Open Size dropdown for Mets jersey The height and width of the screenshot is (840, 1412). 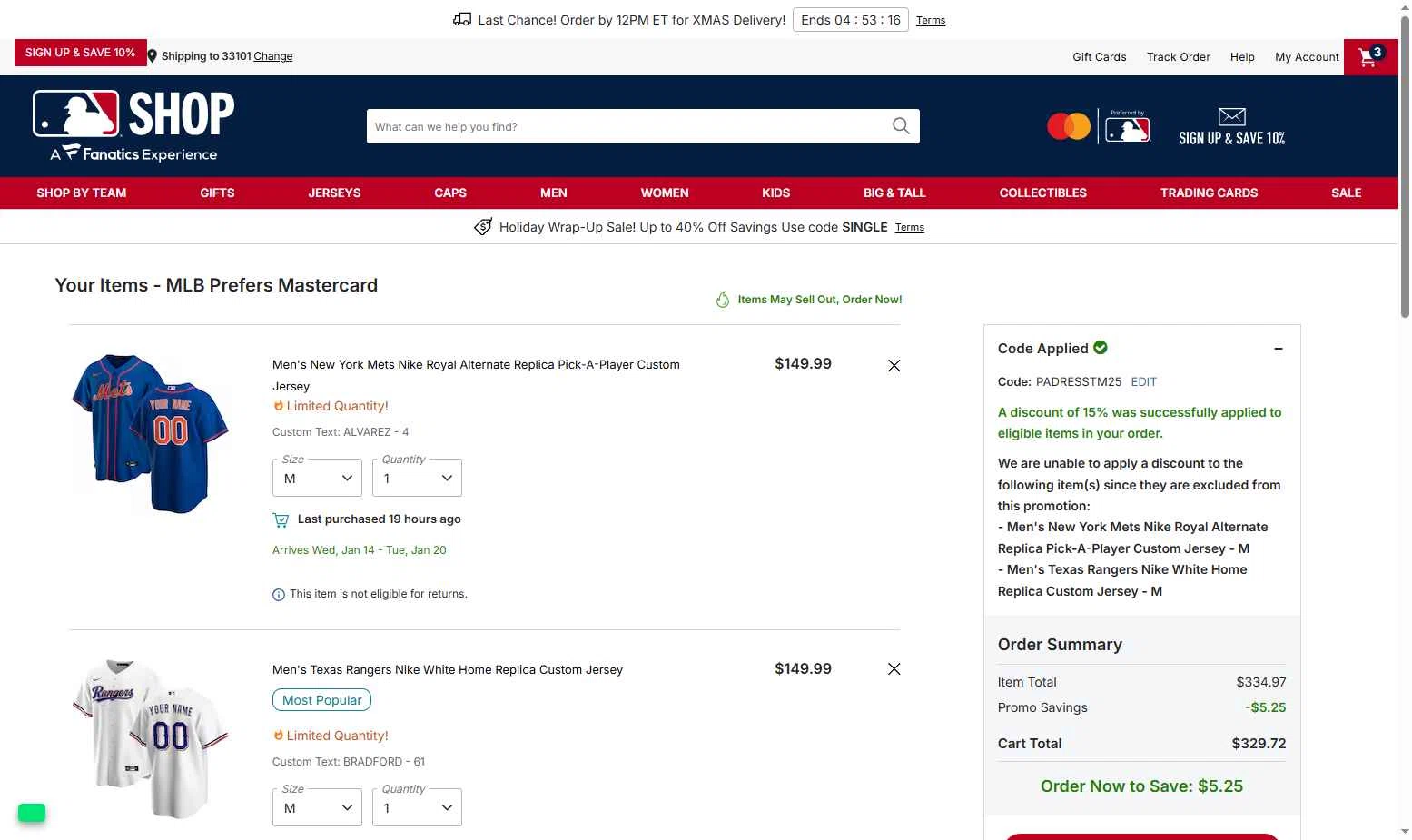click(x=317, y=478)
